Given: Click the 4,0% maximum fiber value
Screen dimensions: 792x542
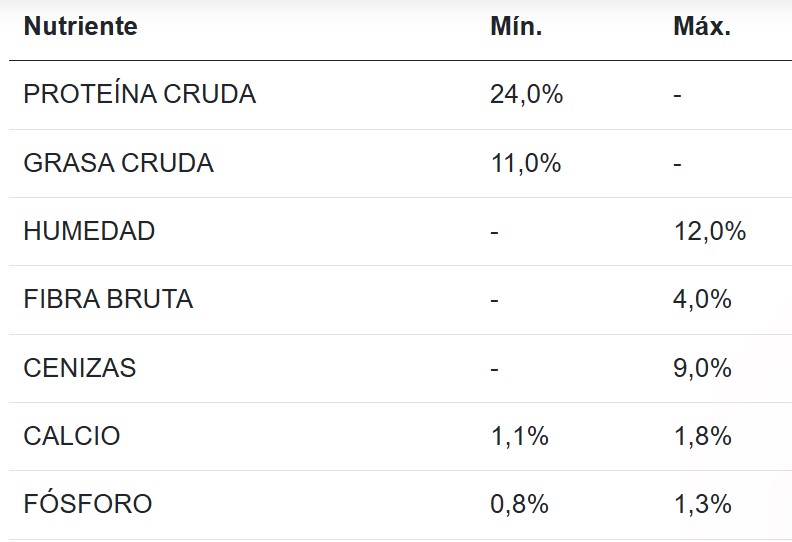Looking at the screenshot, I should point(702,300).
